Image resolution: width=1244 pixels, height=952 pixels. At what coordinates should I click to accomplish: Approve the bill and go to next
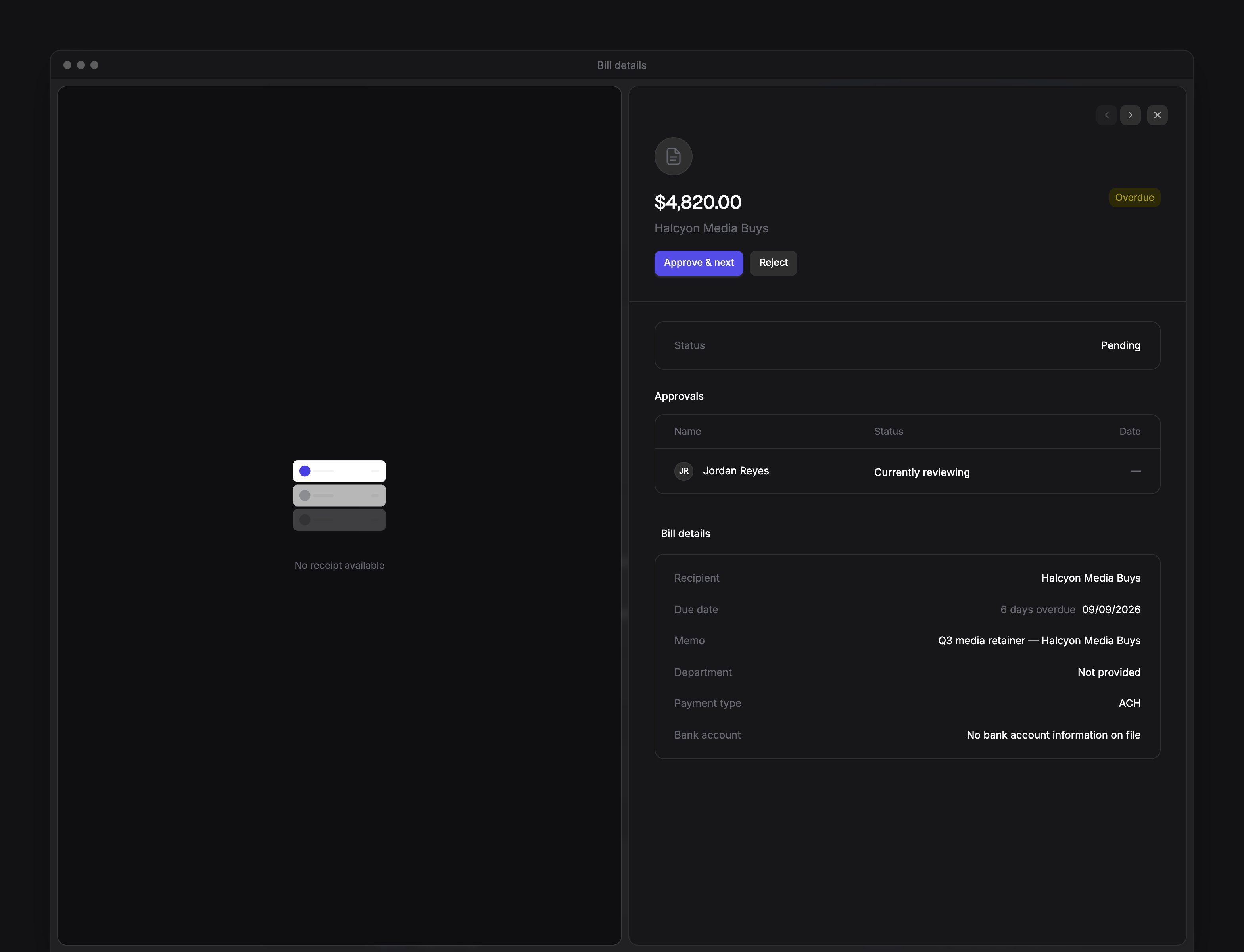pyautogui.click(x=699, y=263)
